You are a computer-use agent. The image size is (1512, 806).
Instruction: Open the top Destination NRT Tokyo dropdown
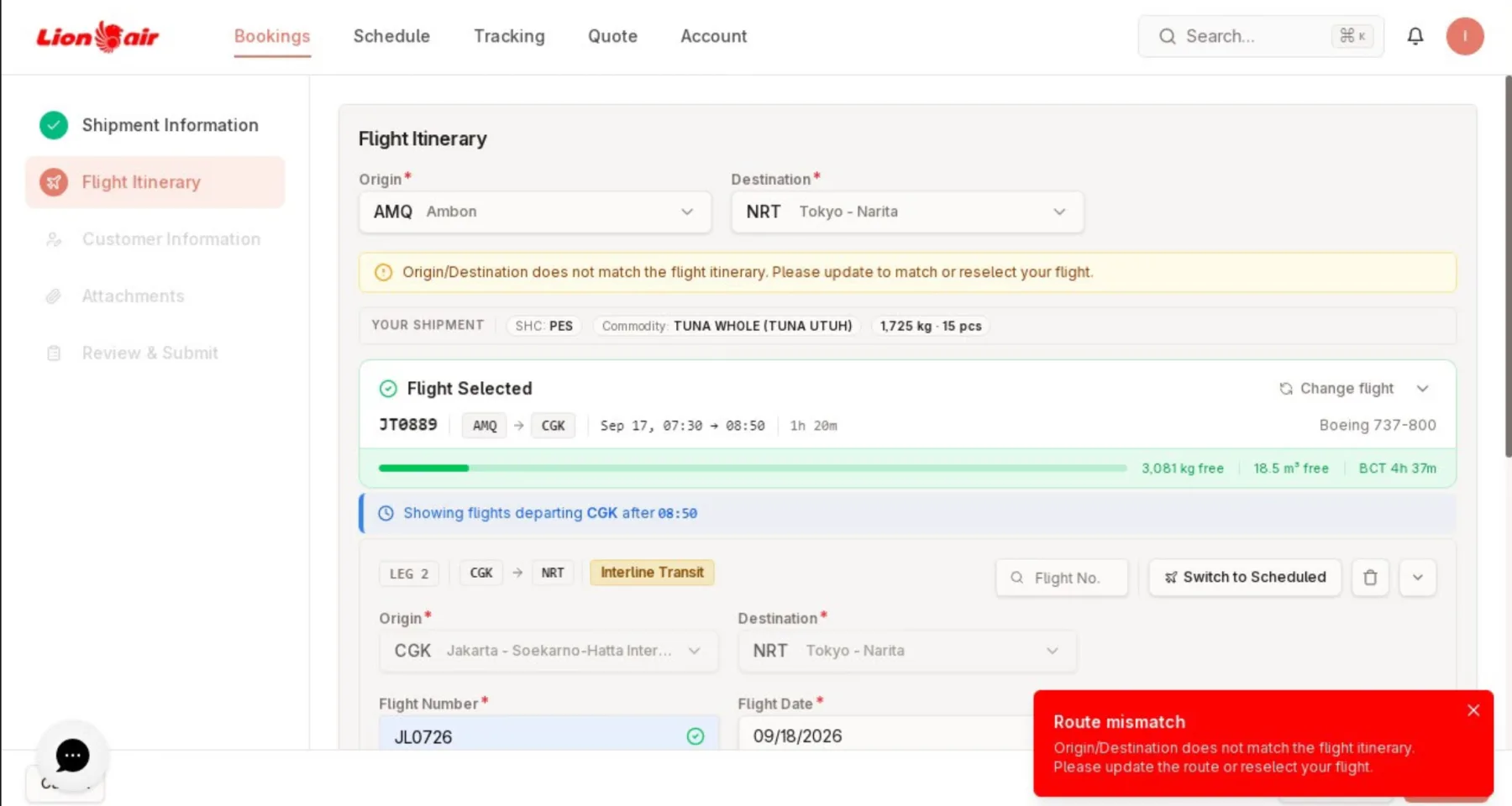pos(907,212)
